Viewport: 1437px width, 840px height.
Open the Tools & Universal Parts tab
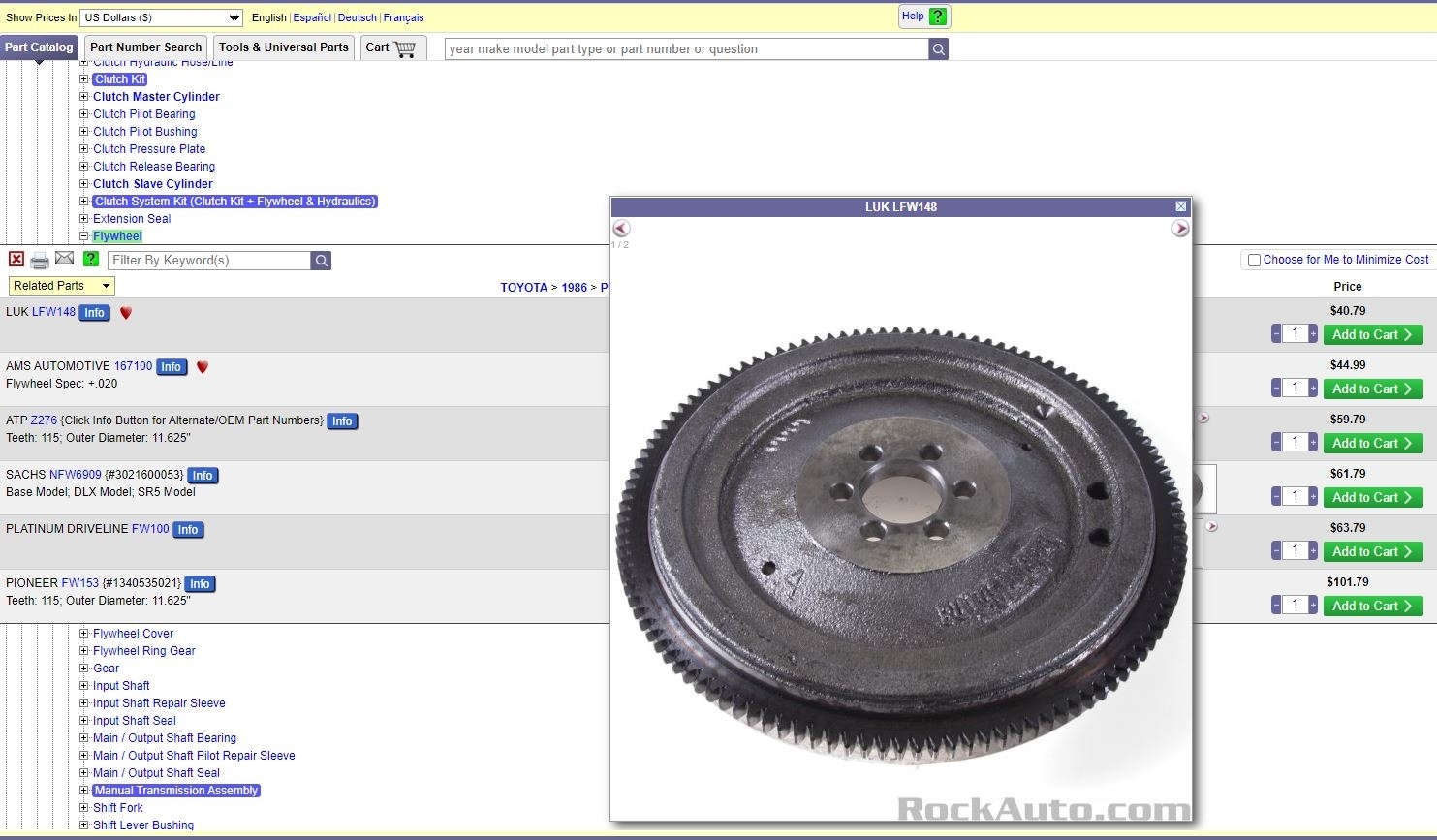click(x=283, y=47)
